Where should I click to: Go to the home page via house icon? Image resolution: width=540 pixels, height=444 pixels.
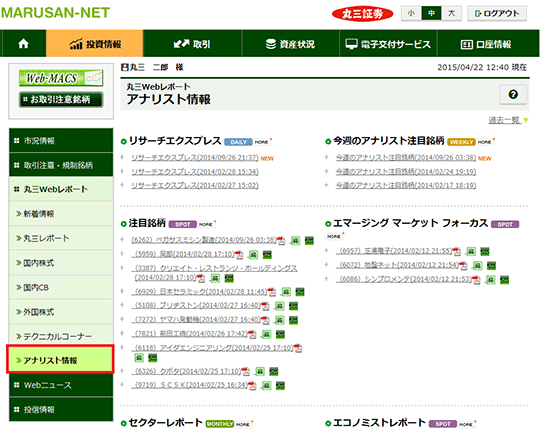[23, 43]
